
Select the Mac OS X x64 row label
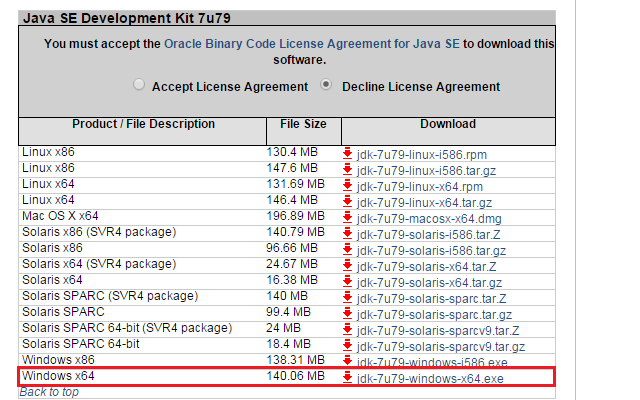click(60, 216)
